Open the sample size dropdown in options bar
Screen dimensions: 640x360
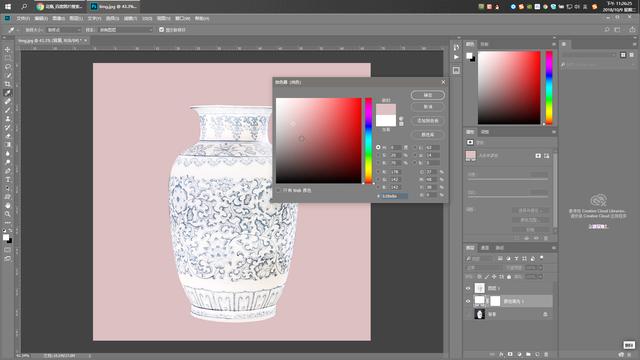tap(64, 30)
